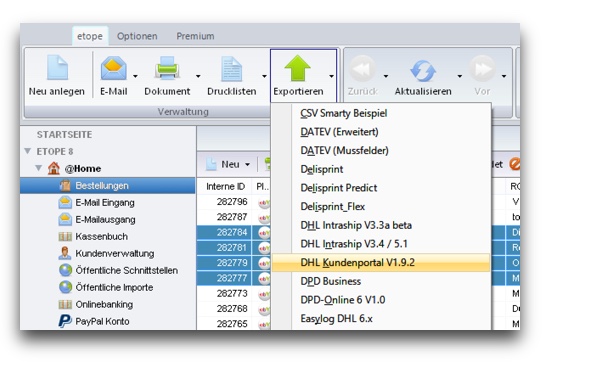
Task: Collapse the ETOPE 8 tree node
Action: 28,151
